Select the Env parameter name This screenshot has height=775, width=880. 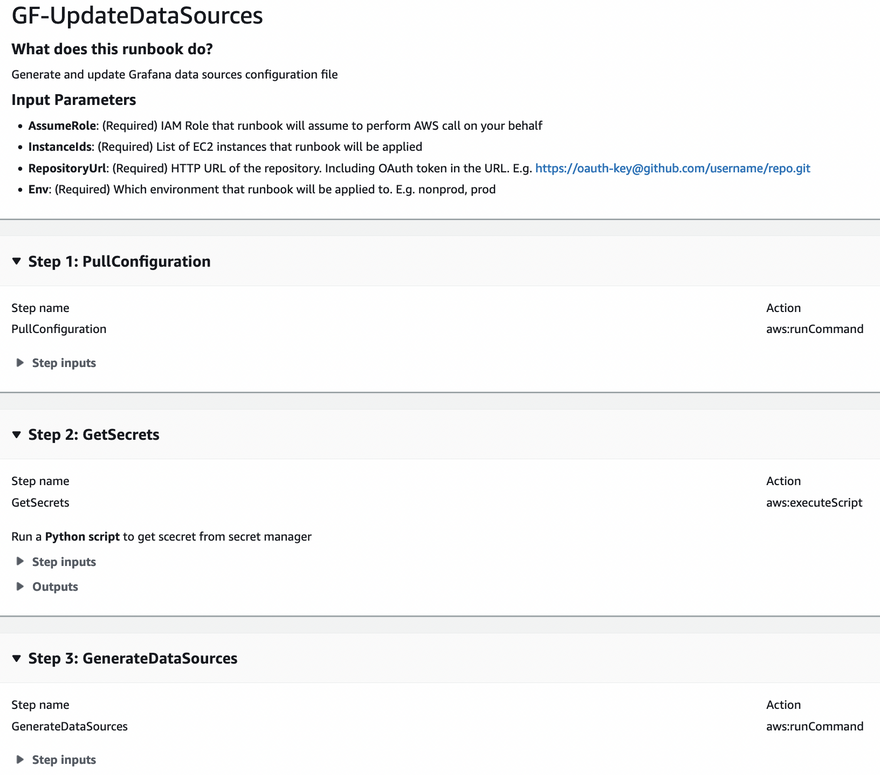[39, 189]
